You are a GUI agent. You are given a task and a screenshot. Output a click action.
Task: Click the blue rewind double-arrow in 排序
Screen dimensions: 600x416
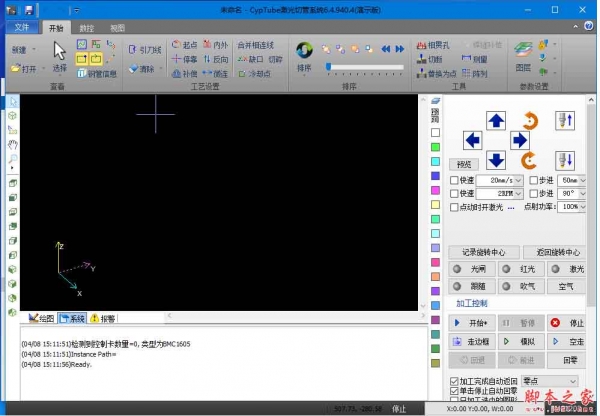386,49
